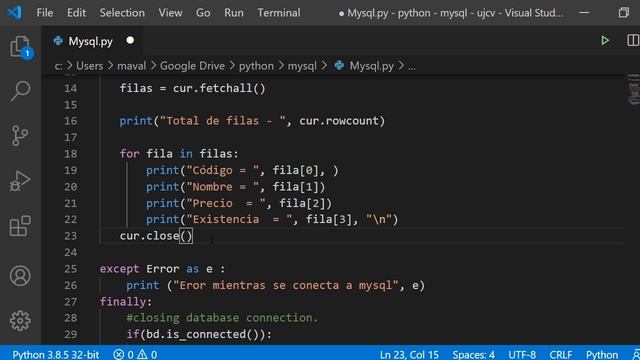Viewport: 640px width, 360px height.
Task: Select the Mysql.py editor tab
Action: [92, 41]
